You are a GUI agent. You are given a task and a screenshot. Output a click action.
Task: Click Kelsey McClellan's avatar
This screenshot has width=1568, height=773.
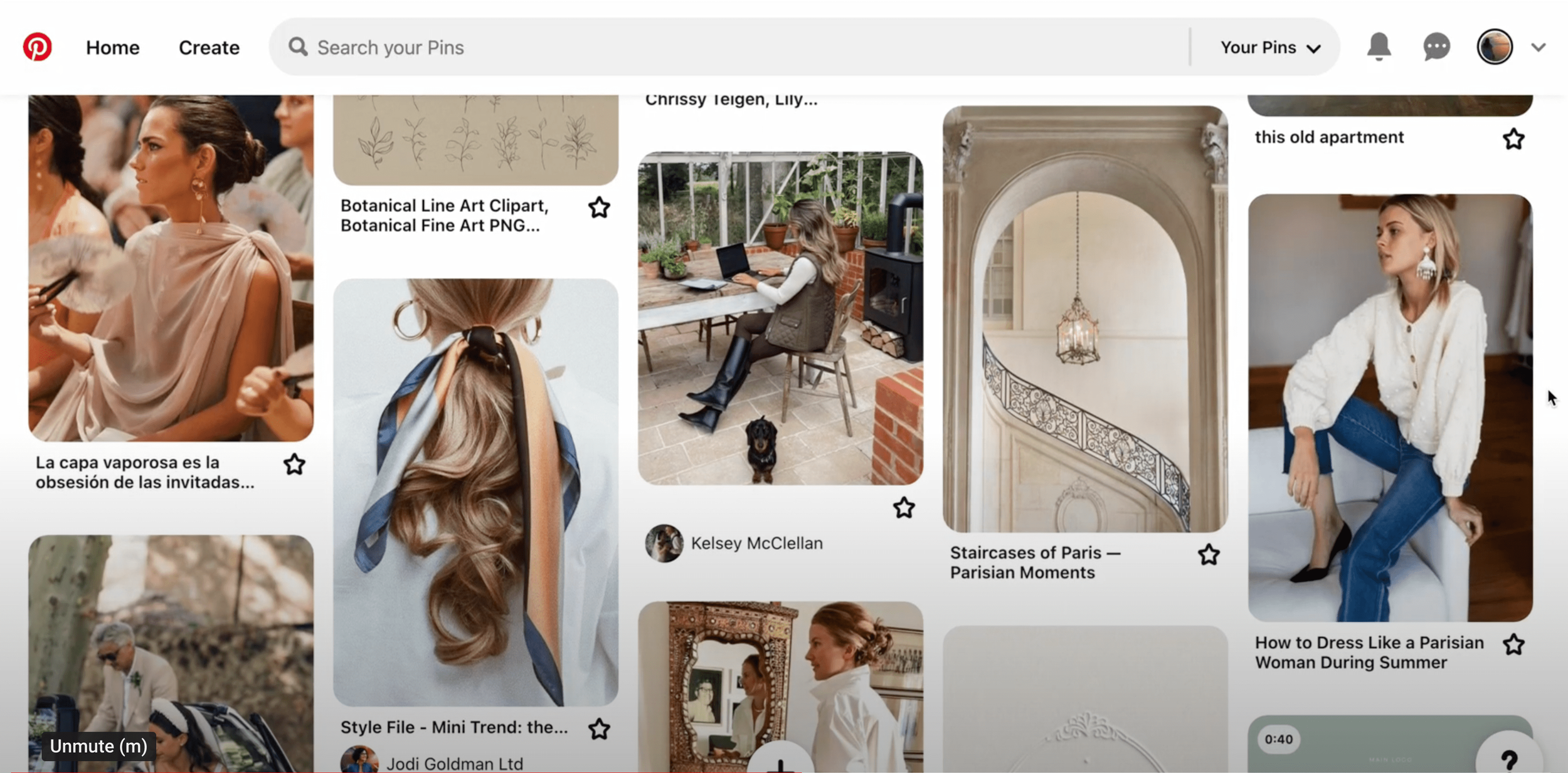pos(664,543)
